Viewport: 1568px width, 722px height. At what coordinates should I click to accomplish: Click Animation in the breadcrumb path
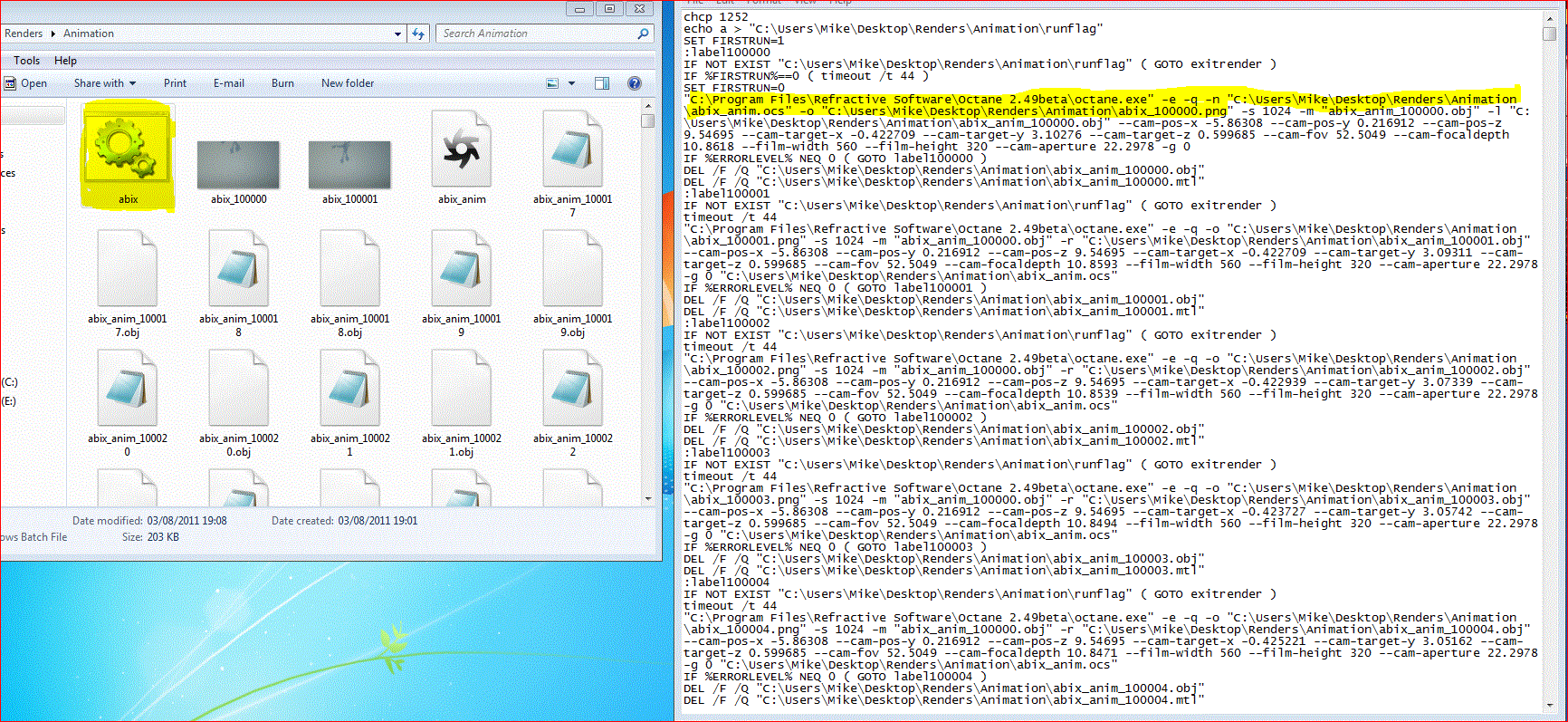coord(89,34)
